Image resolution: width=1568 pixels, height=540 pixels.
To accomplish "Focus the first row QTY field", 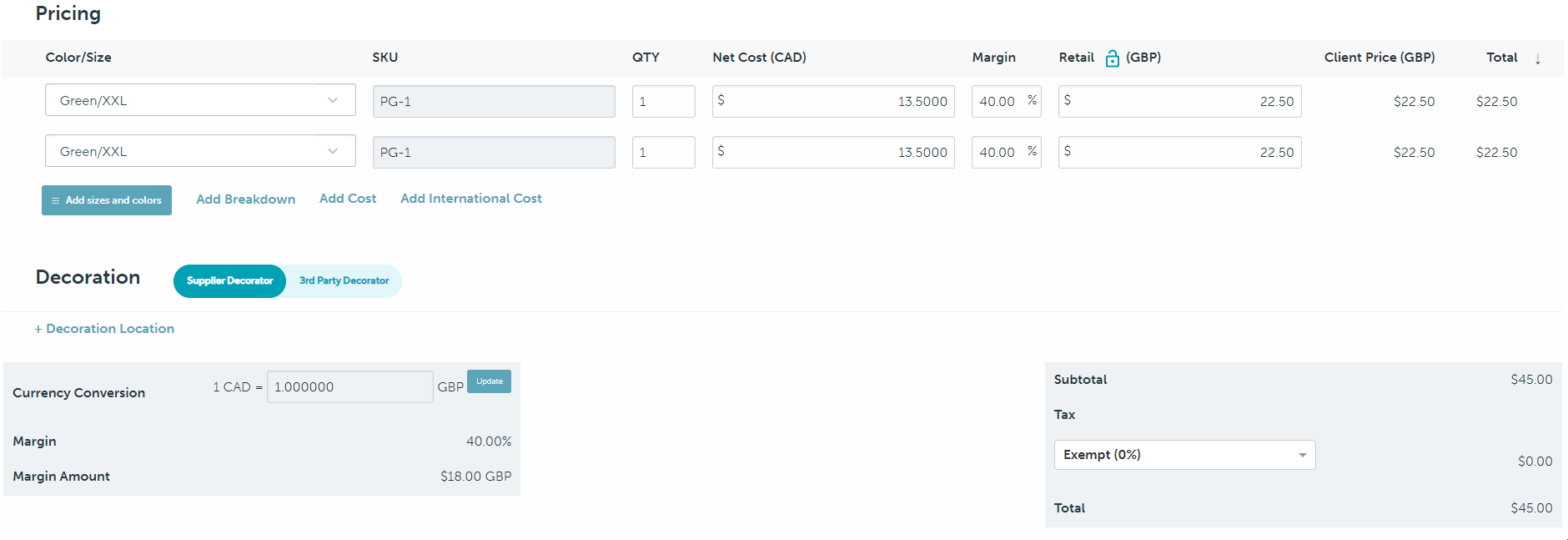I will click(663, 102).
